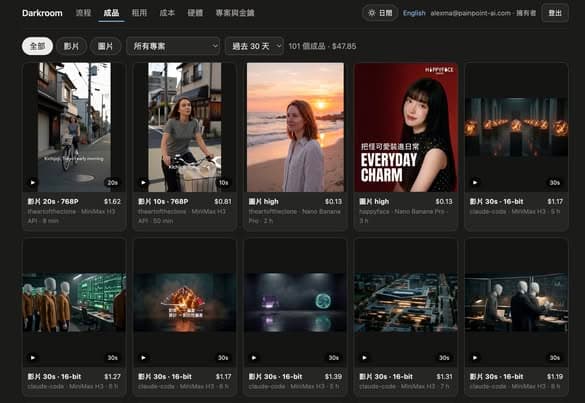Click the happyface Nano Banana Pro caption
Screen dimensions: 585x403
pos(405,216)
